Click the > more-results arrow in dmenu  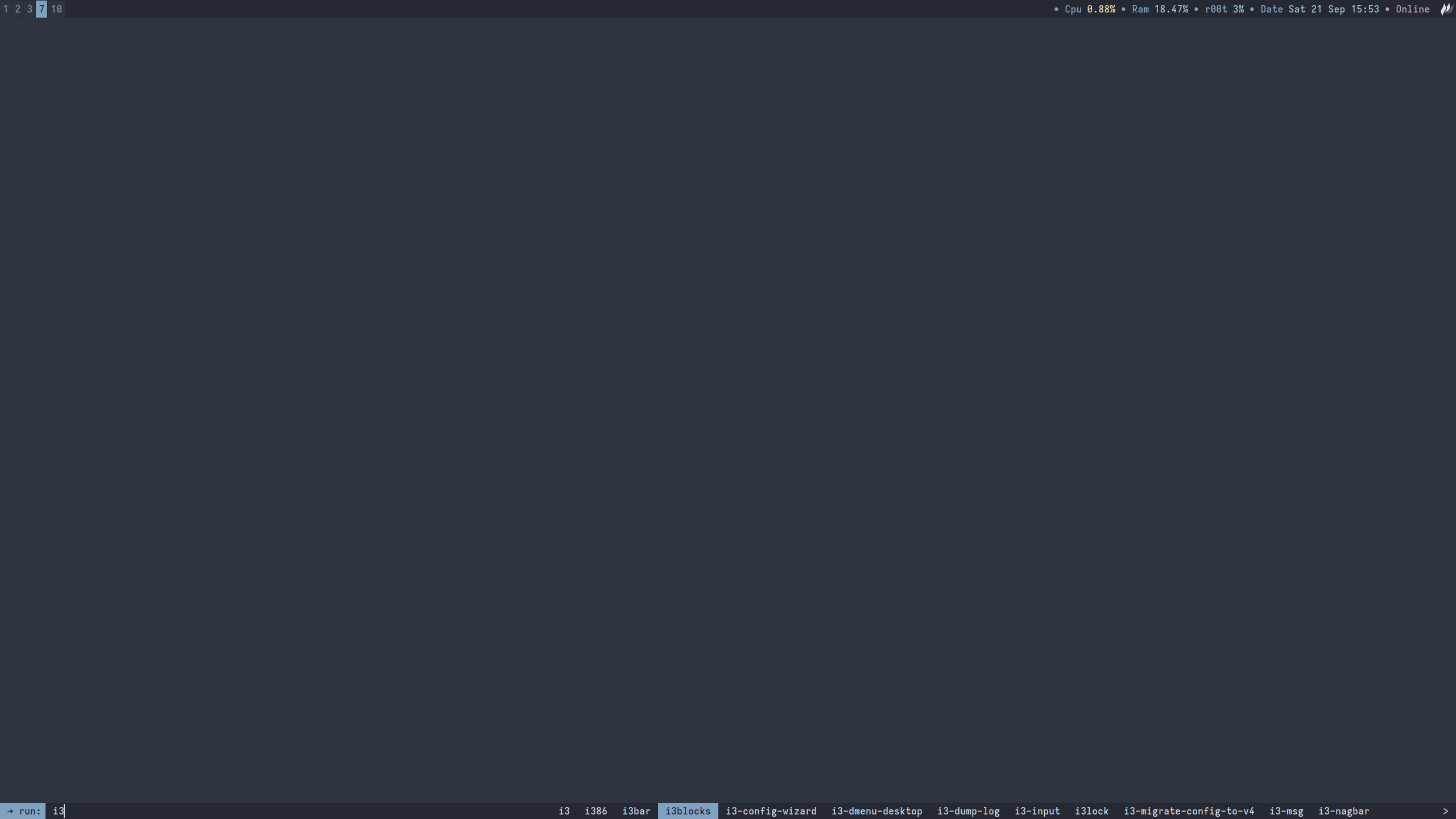(x=1445, y=811)
